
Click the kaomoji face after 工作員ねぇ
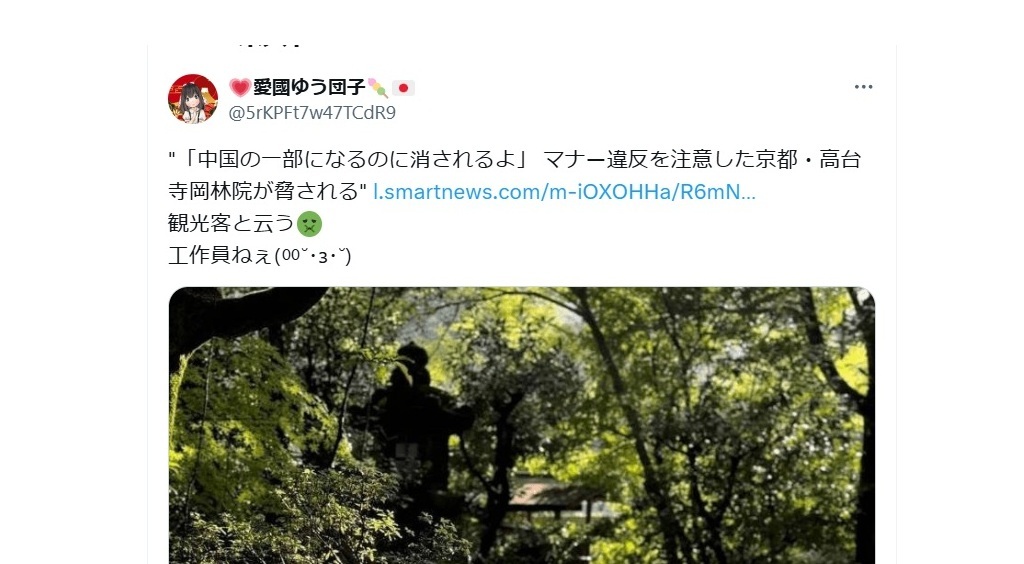click(313, 256)
